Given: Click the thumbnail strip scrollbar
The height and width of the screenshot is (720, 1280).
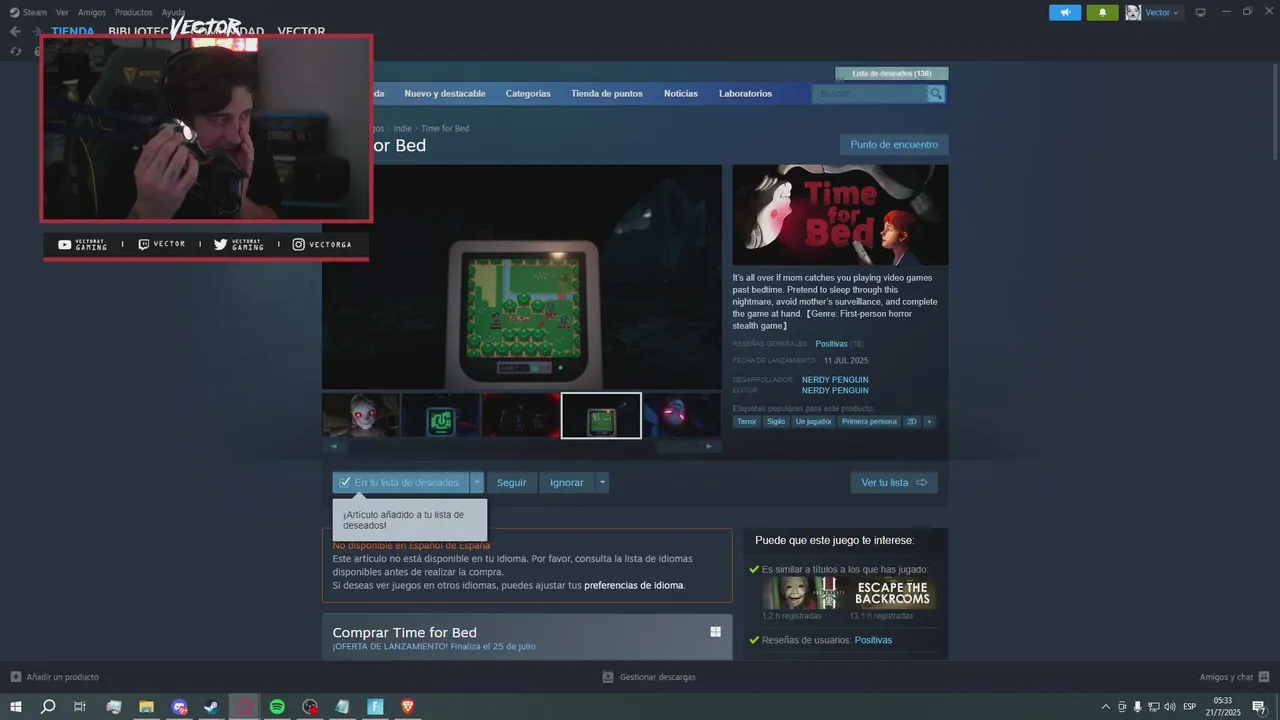Looking at the screenshot, I should coord(521,447).
